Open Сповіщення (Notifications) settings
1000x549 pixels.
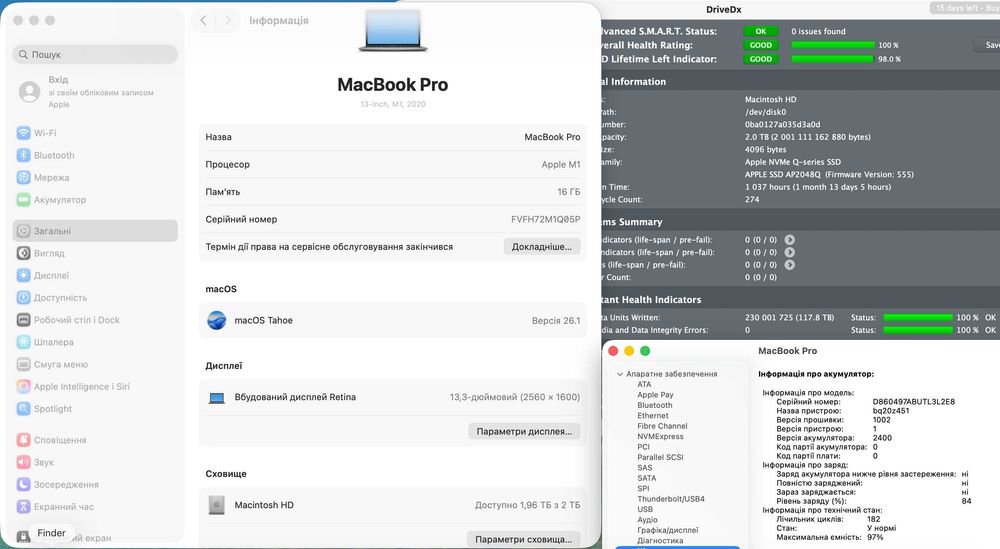(94, 440)
